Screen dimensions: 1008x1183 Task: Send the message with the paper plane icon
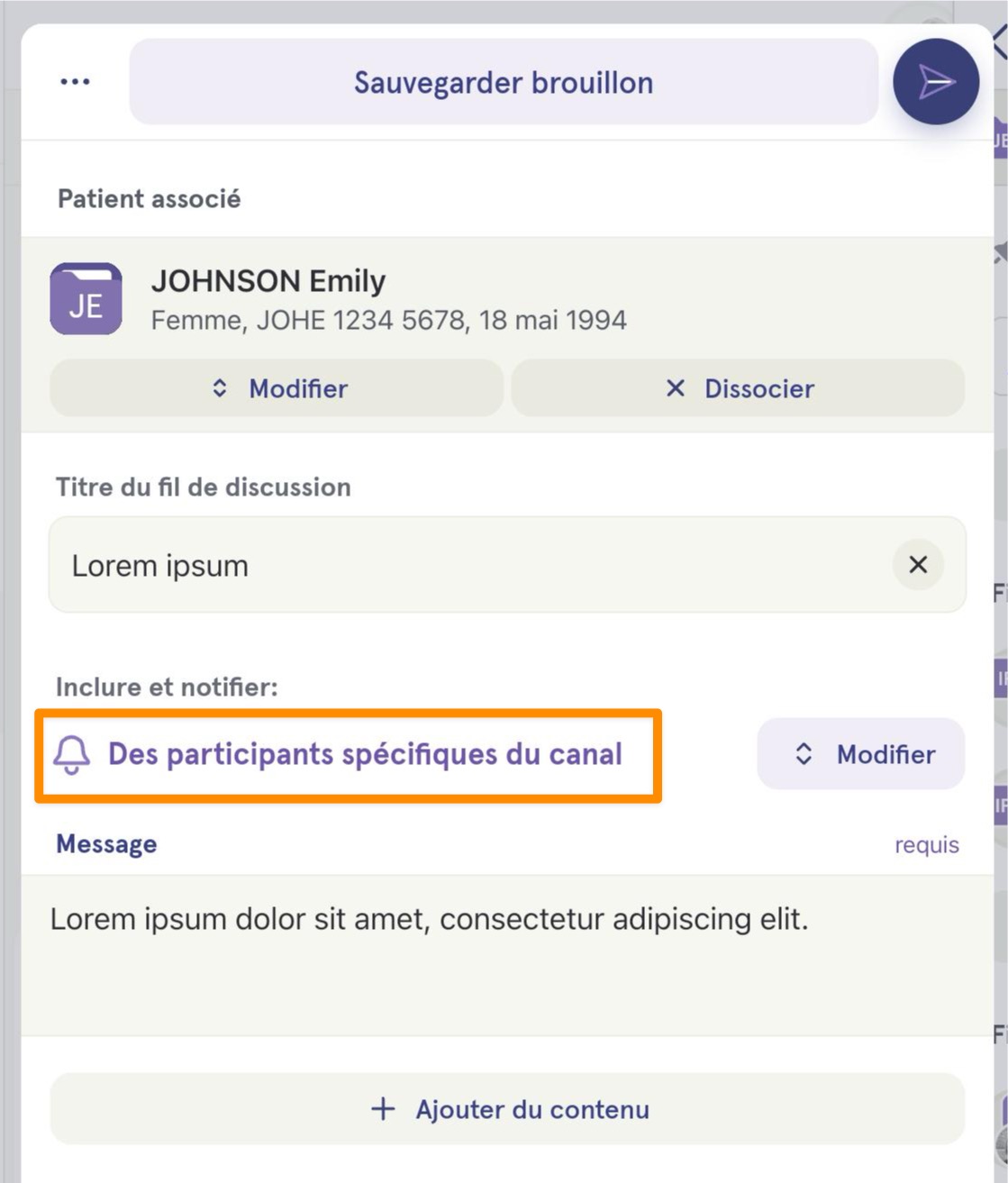click(x=936, y=82)
